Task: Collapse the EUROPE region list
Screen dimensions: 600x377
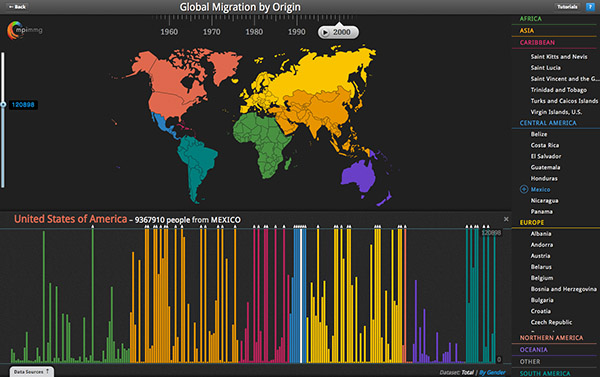Action: [532, 222]
